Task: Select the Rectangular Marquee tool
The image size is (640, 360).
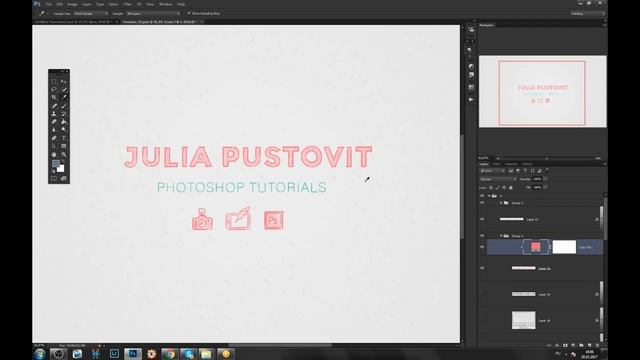Action: [54, 82]
